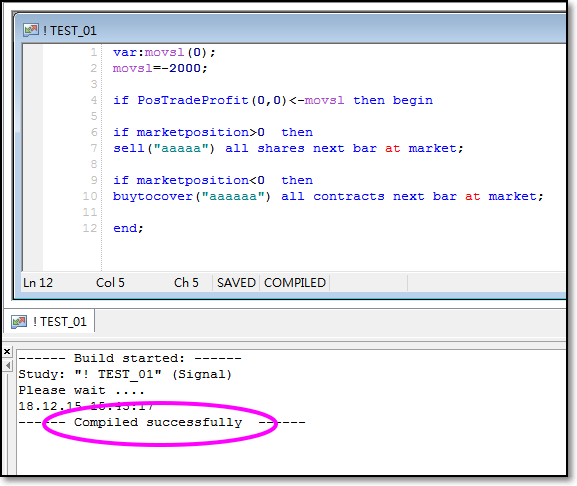
Task: Click the 'Col 5' status bar entry
Action: coord(110,283)
